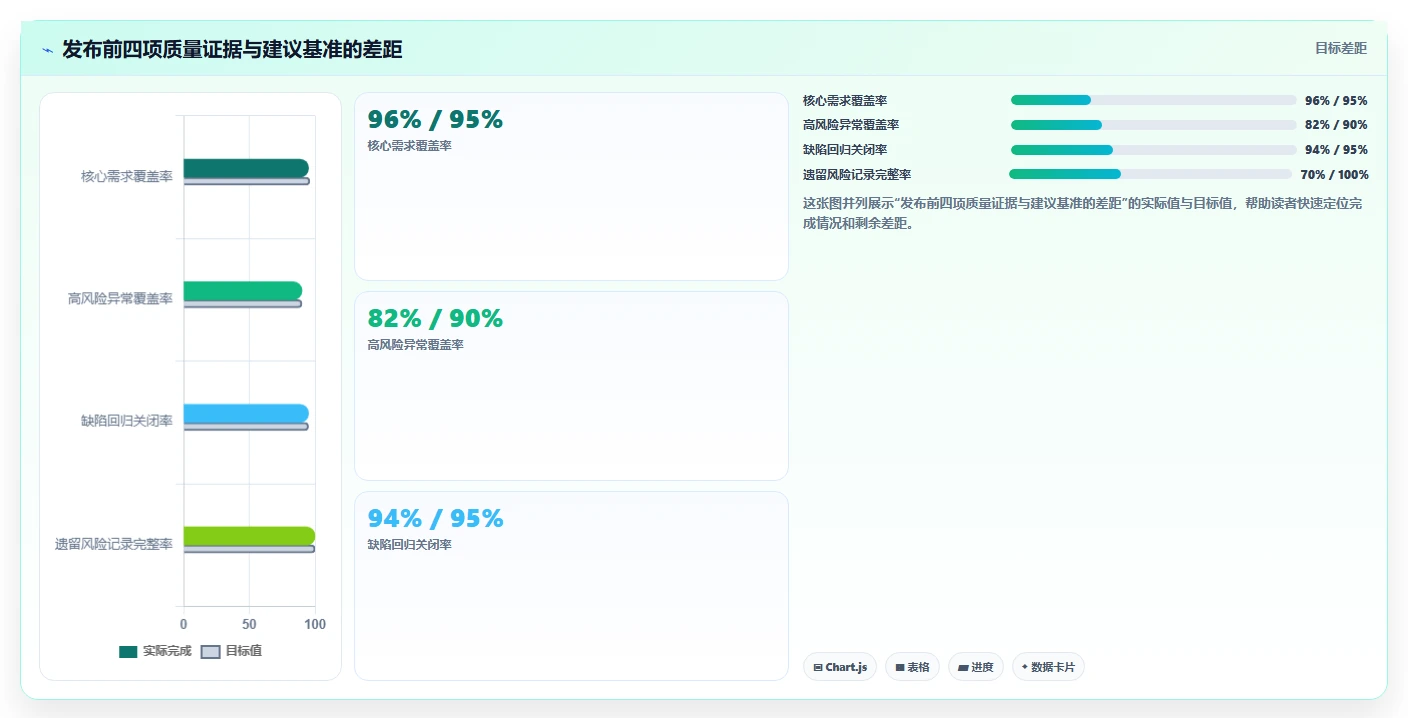Viewport: 1408px width, 718px height.
Task: Open the 94% / 95% data card
Action: 571,586
